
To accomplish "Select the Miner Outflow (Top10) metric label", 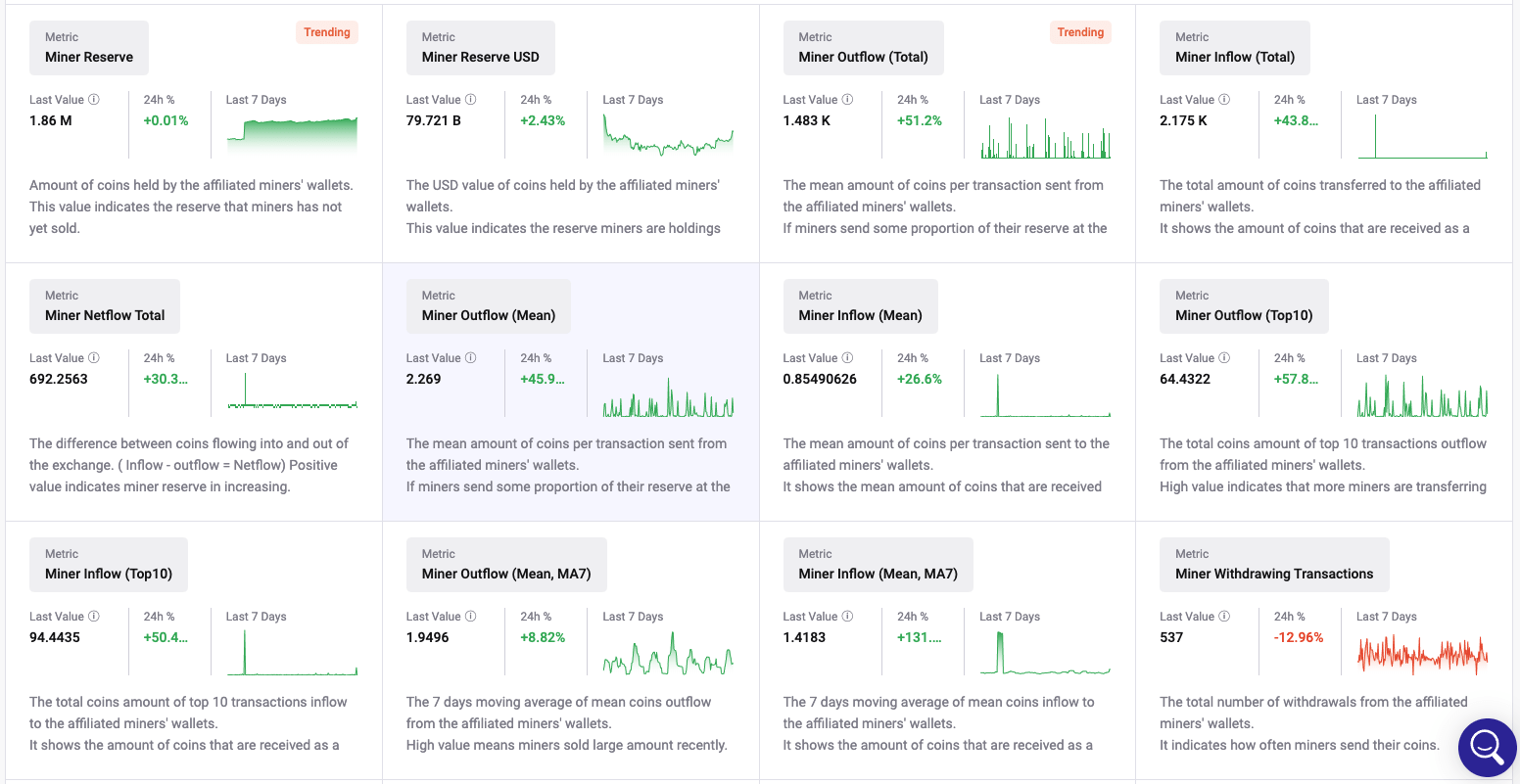I will (x=1244, y=315).
